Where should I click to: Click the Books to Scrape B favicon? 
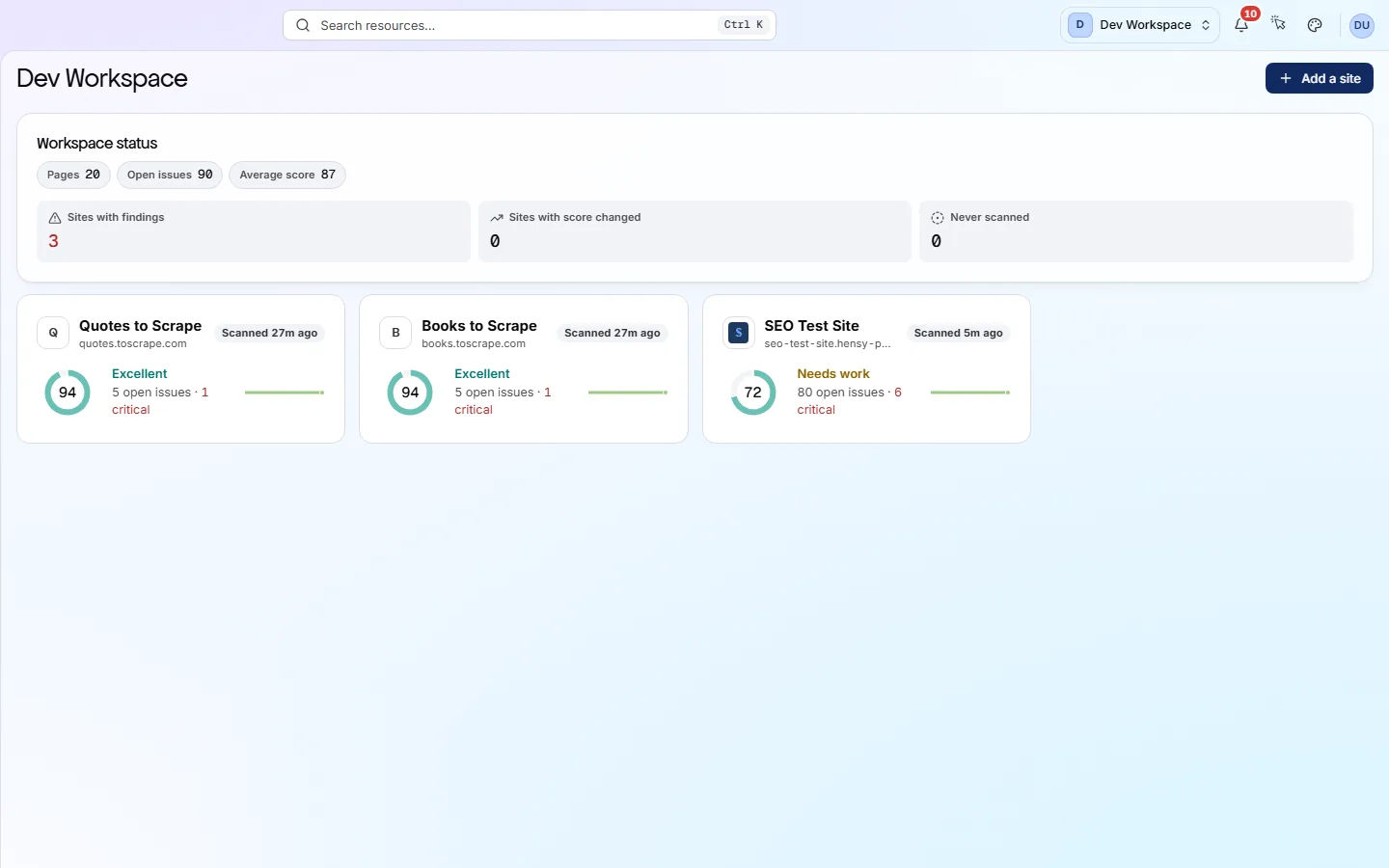[x=395, y=333]
